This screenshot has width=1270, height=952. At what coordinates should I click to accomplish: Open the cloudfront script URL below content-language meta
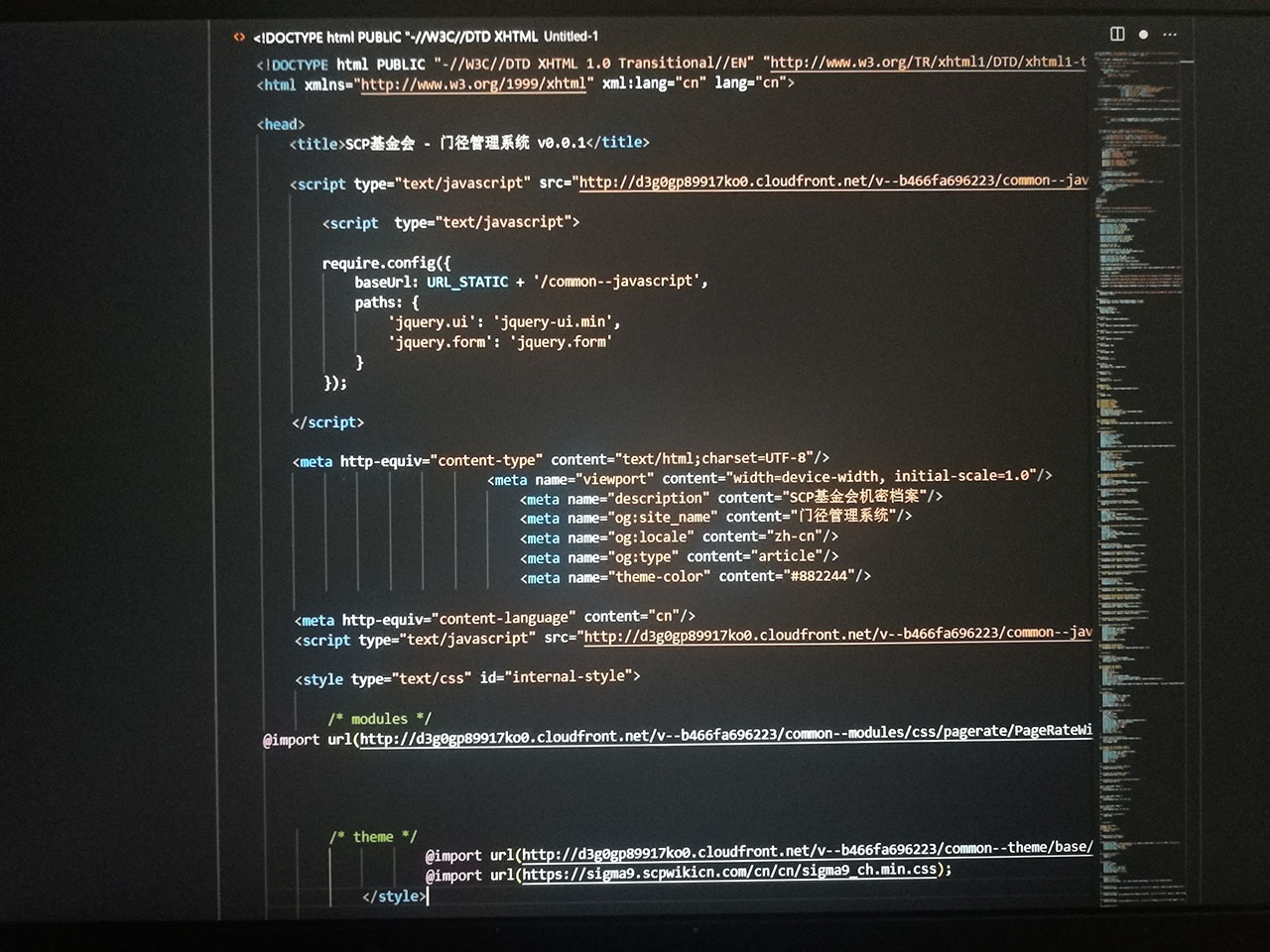837,635
